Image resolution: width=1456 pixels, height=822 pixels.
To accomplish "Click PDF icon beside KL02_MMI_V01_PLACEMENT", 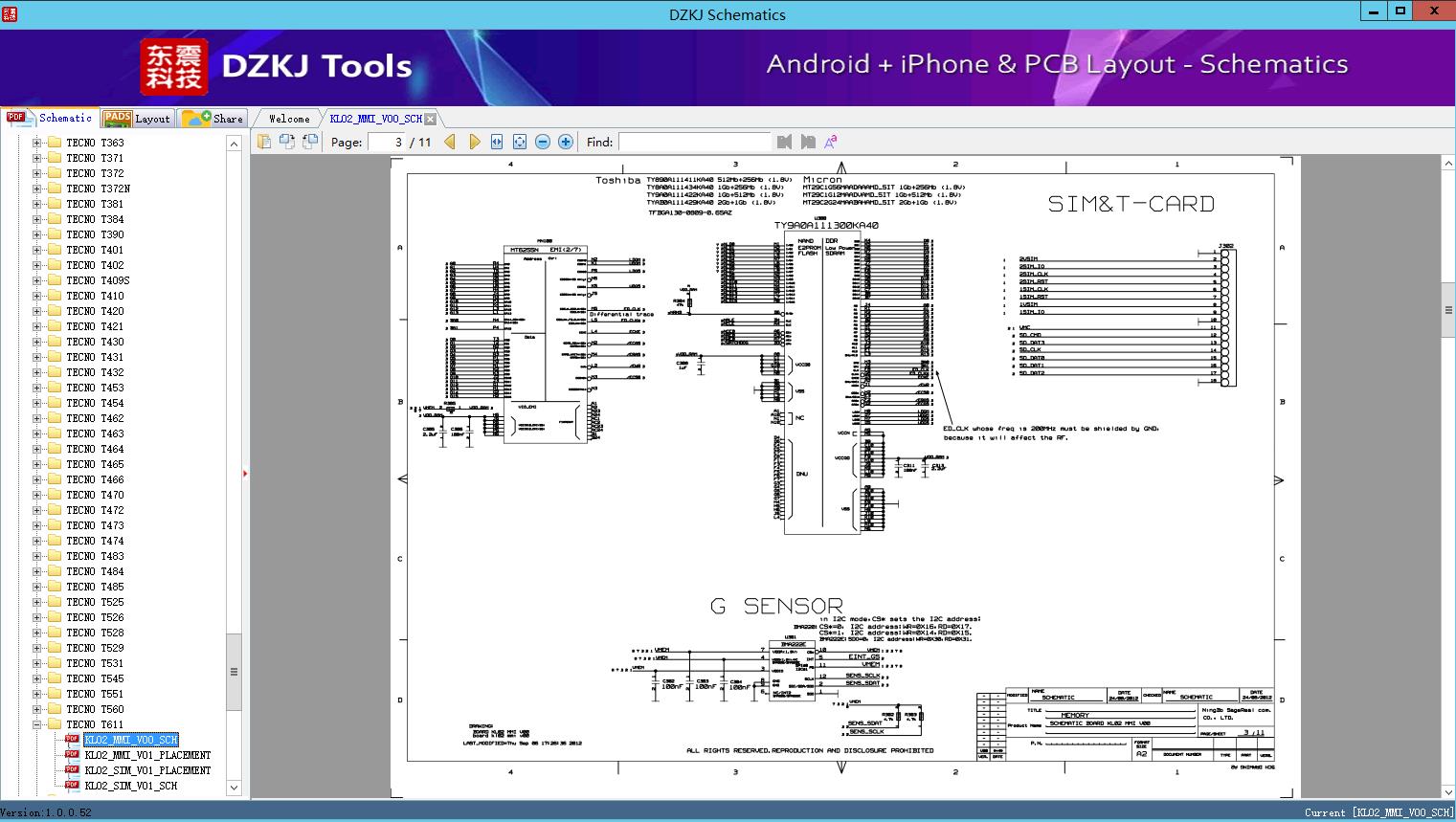I will [72, 754].
